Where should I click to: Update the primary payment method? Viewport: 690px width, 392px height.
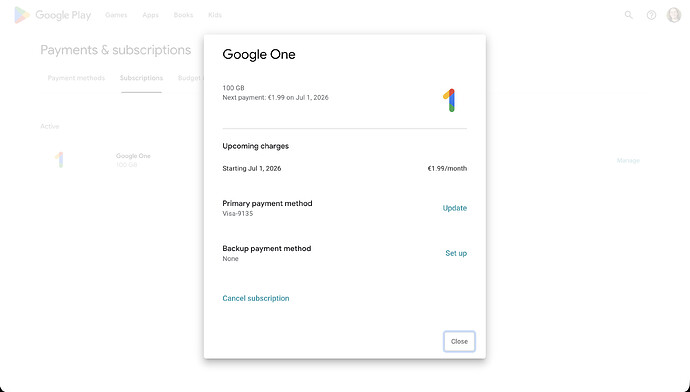click(455, 208)
